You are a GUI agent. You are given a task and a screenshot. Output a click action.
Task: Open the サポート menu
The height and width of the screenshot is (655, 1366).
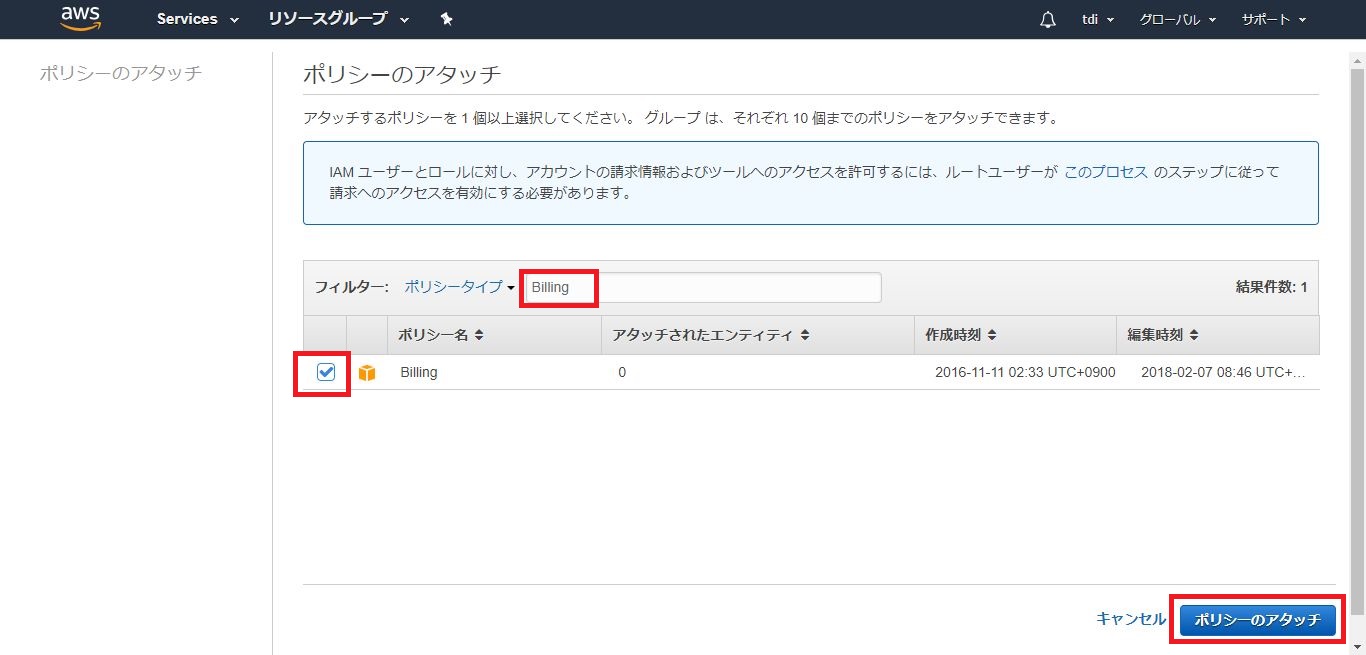[1273, 19]
